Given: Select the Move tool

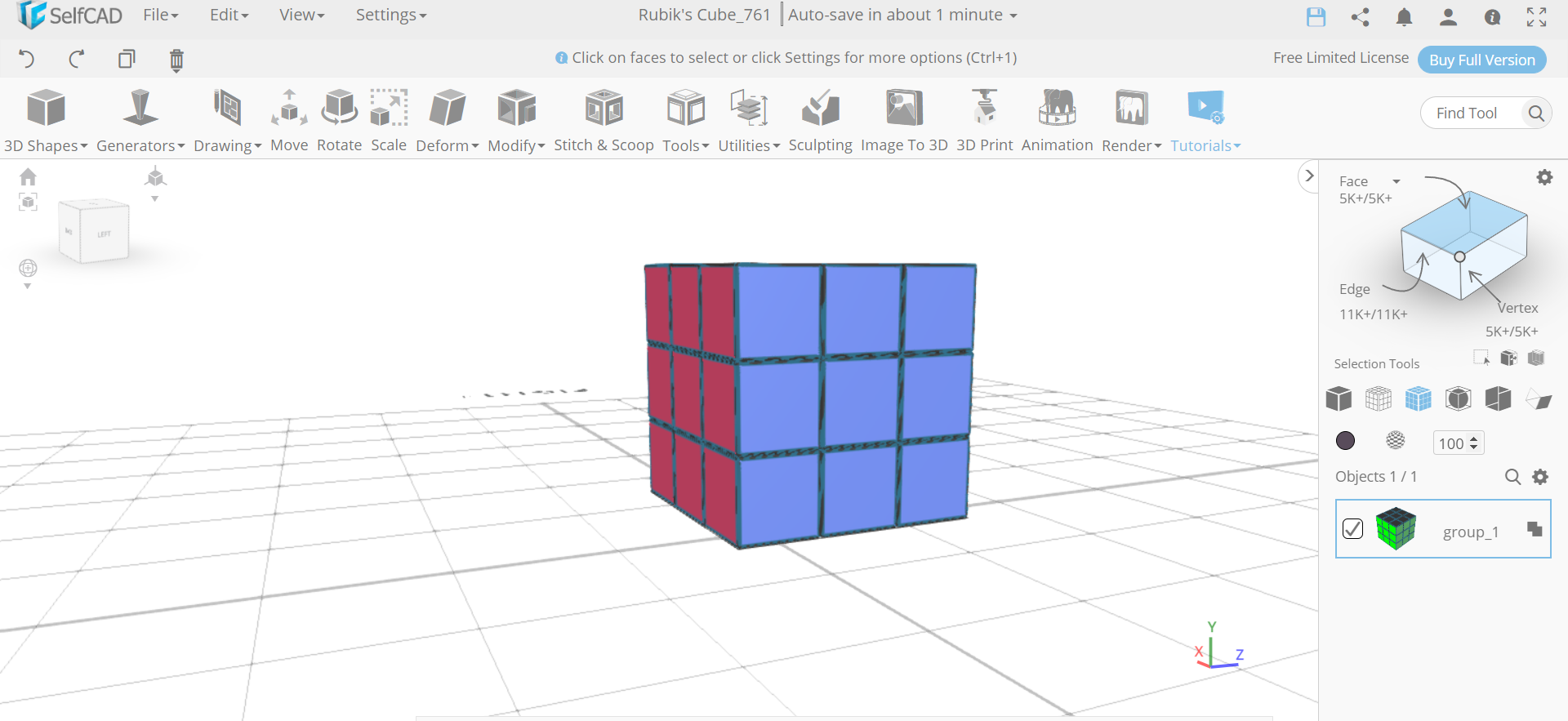Looking at the screenshot, I should (x=289, y=108).
